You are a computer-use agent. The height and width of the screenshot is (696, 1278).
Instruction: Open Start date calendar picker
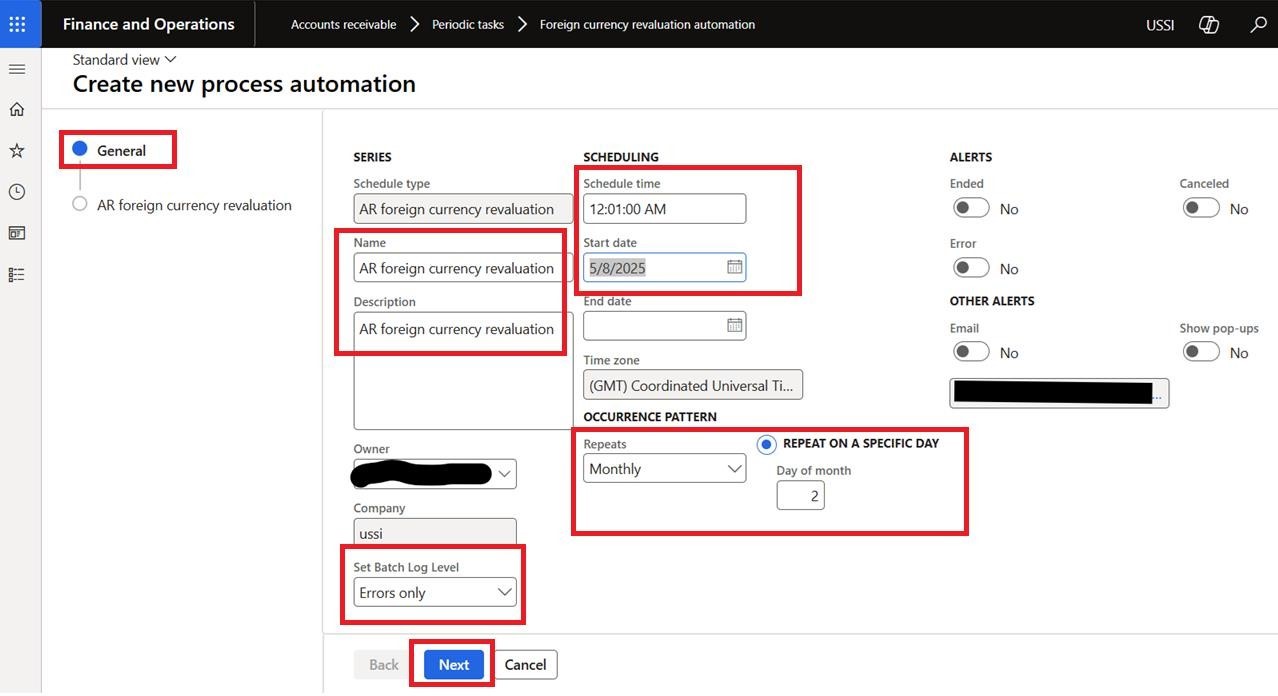[x=734, y=267]
